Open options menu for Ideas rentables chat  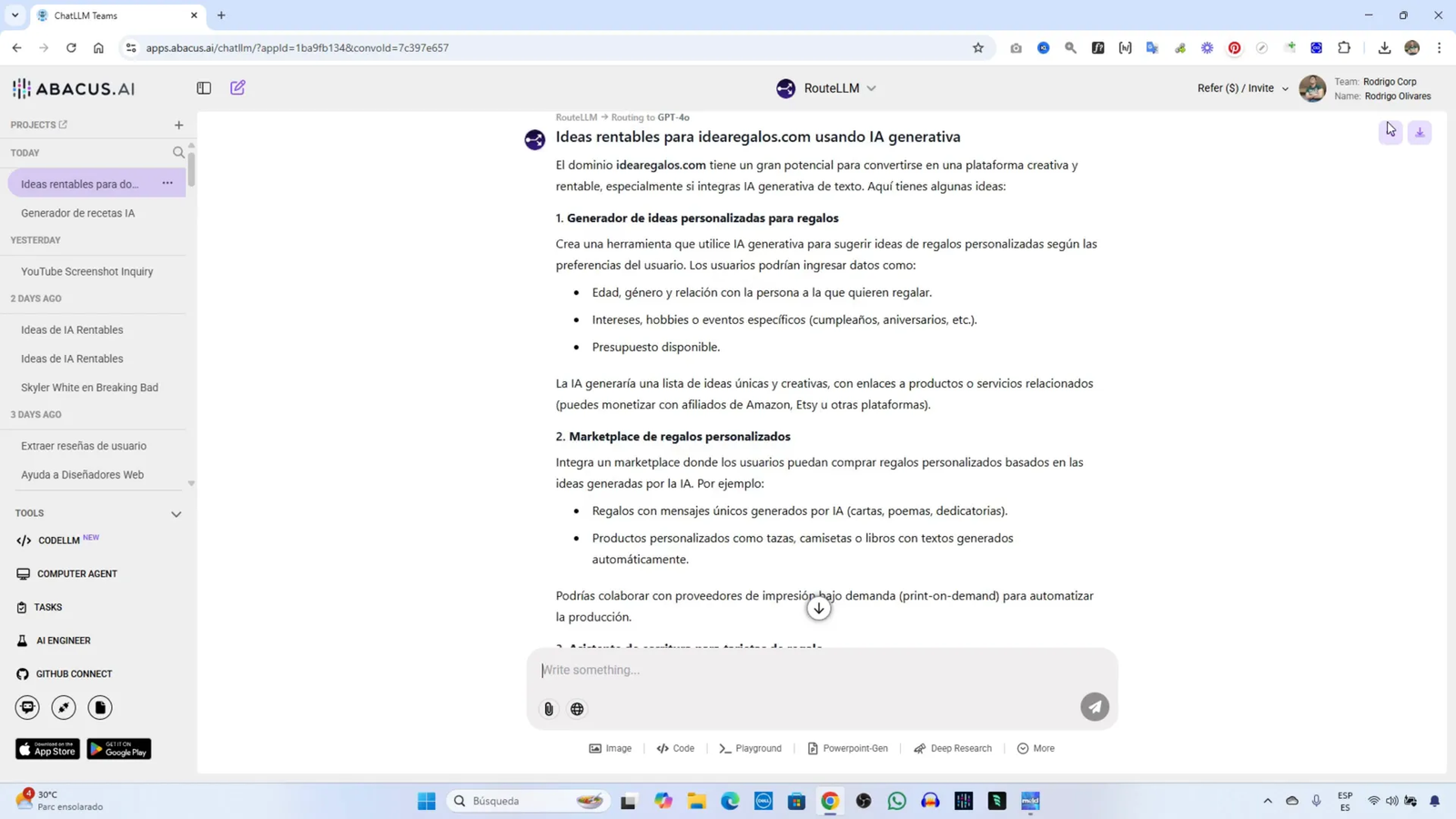point(167,183)
